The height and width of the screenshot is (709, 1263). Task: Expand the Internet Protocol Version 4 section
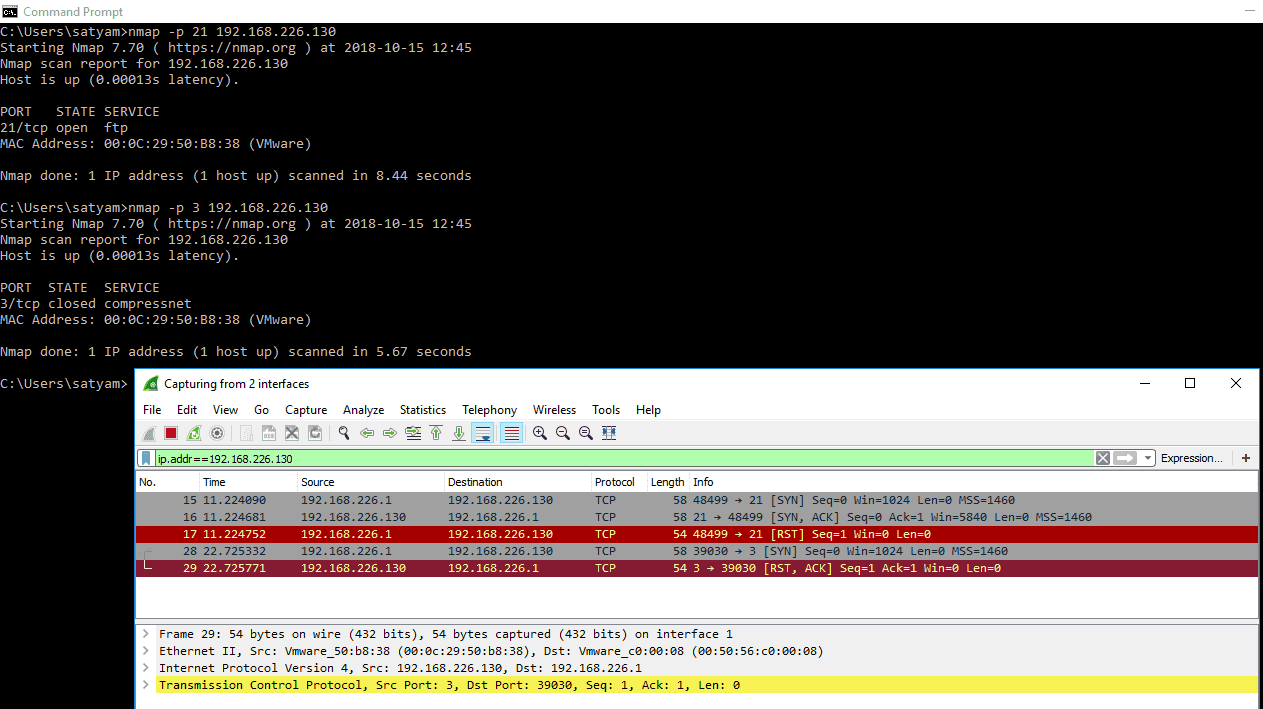click(146, 668)
